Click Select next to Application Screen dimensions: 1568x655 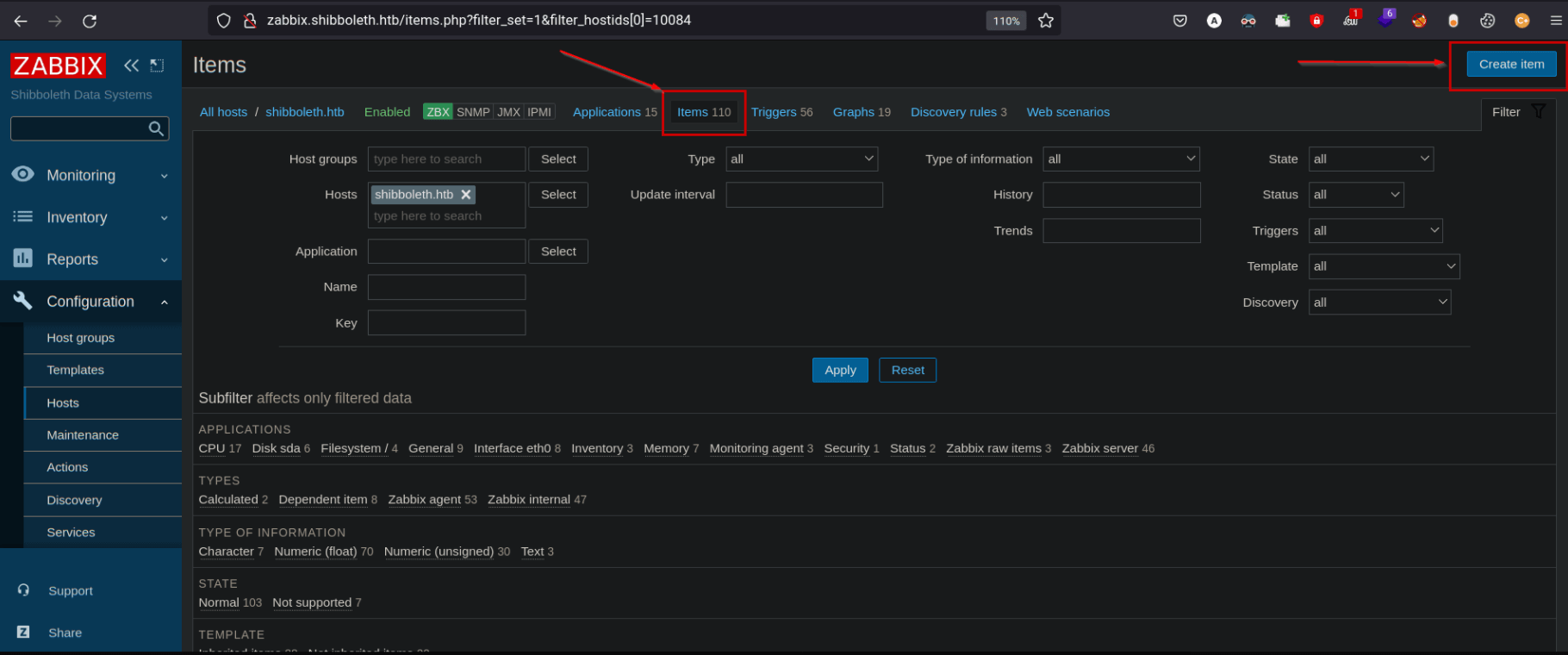[x=558, y=251]
